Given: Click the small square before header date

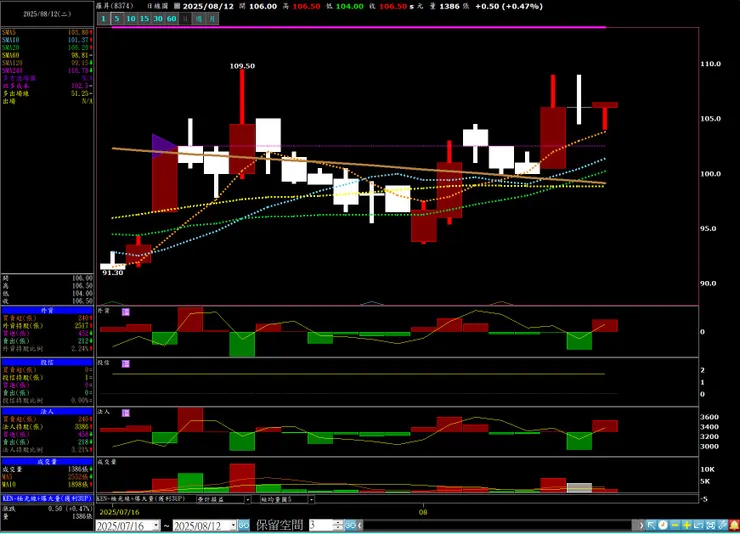Looking at the screenshot, I should tap(177, 6).
